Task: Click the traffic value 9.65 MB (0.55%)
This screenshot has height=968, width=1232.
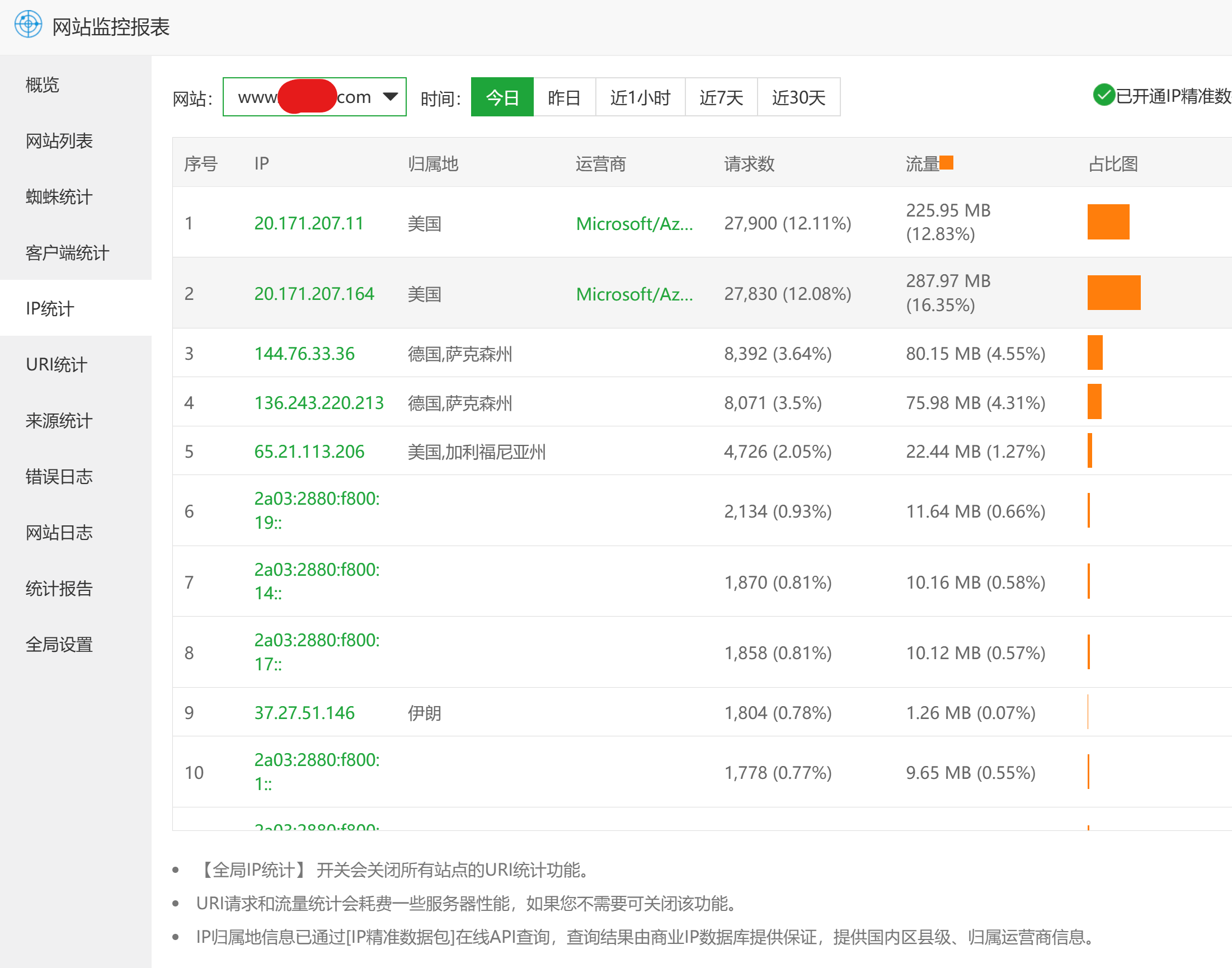Action: tap(971, 773)
